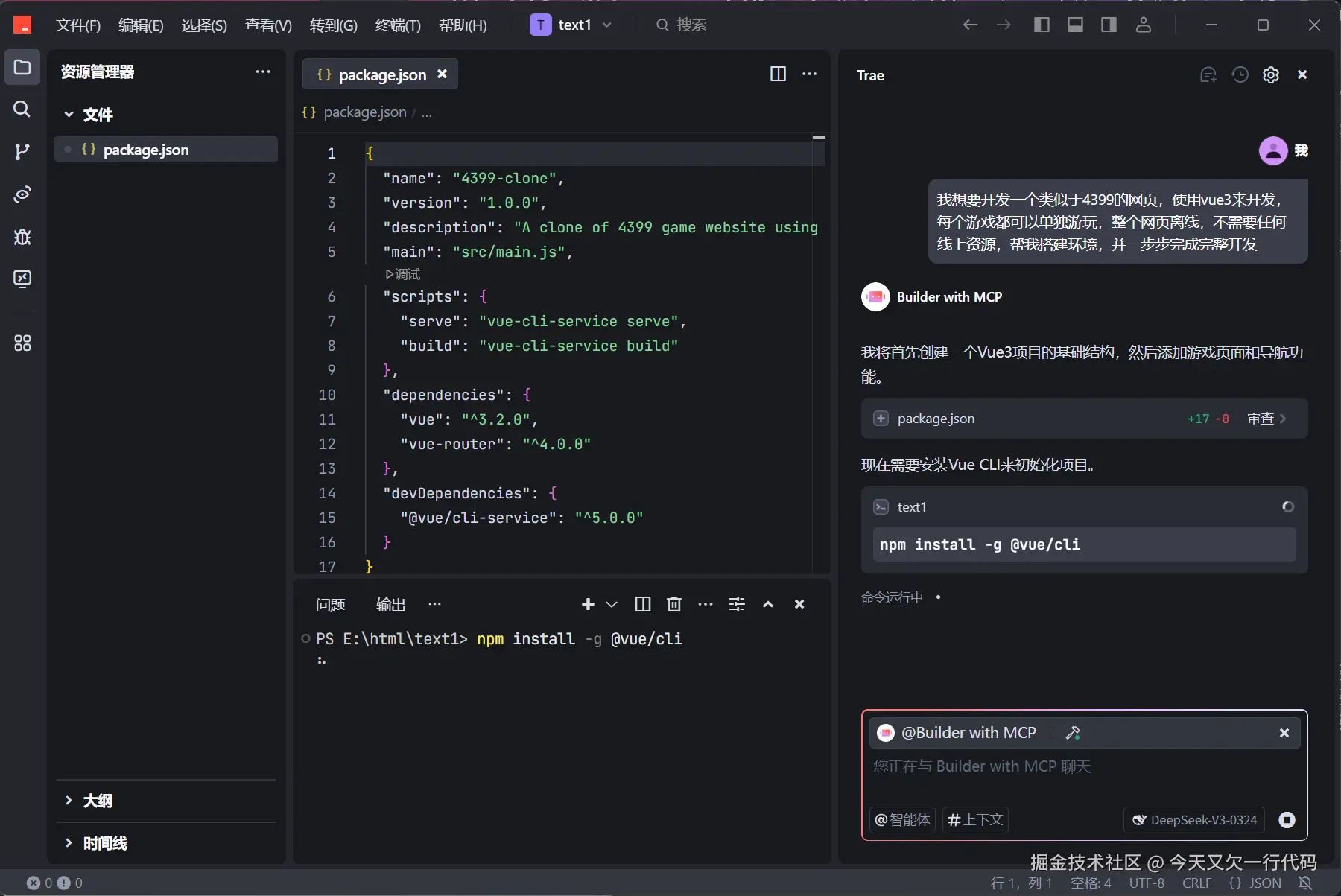The height and width of the screenshot is (896, 1341).
Task: Change indentation via 空格: 4
Action: tap(1091, 883)
